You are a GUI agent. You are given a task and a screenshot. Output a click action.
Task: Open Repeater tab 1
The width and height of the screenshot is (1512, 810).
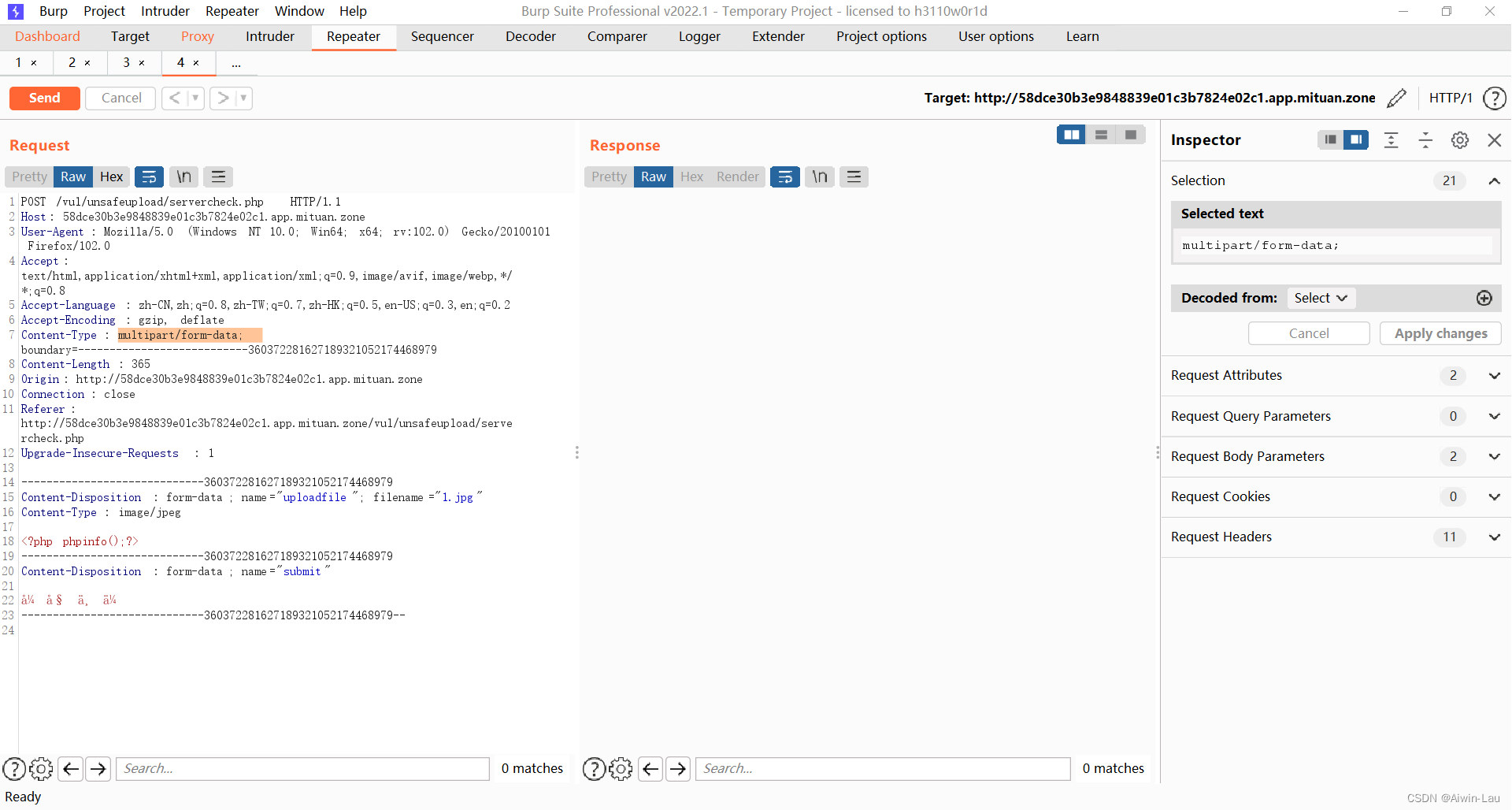[19, 63]
